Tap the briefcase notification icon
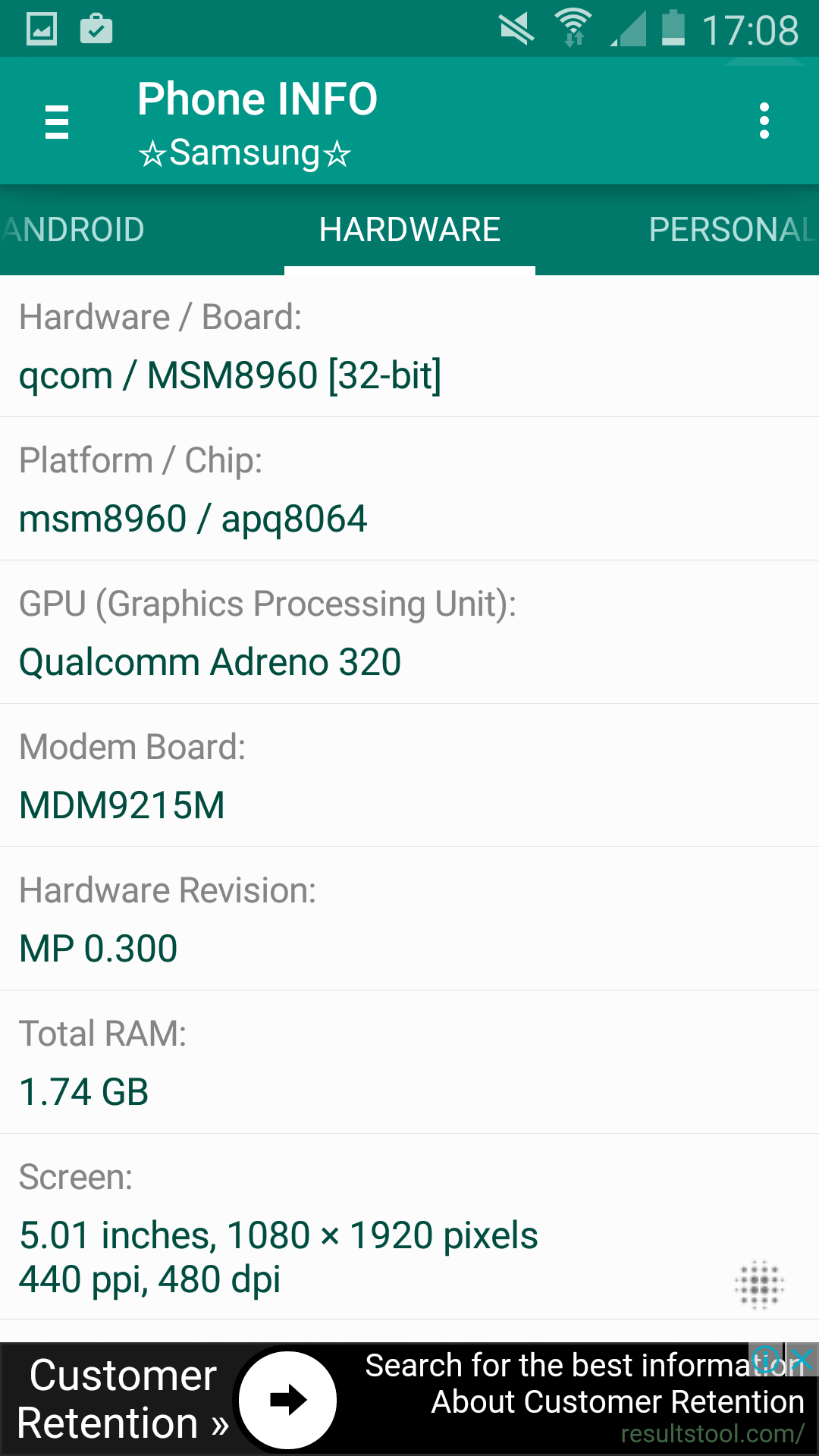This screenshot has height=1456, width=819. [96, 30]
